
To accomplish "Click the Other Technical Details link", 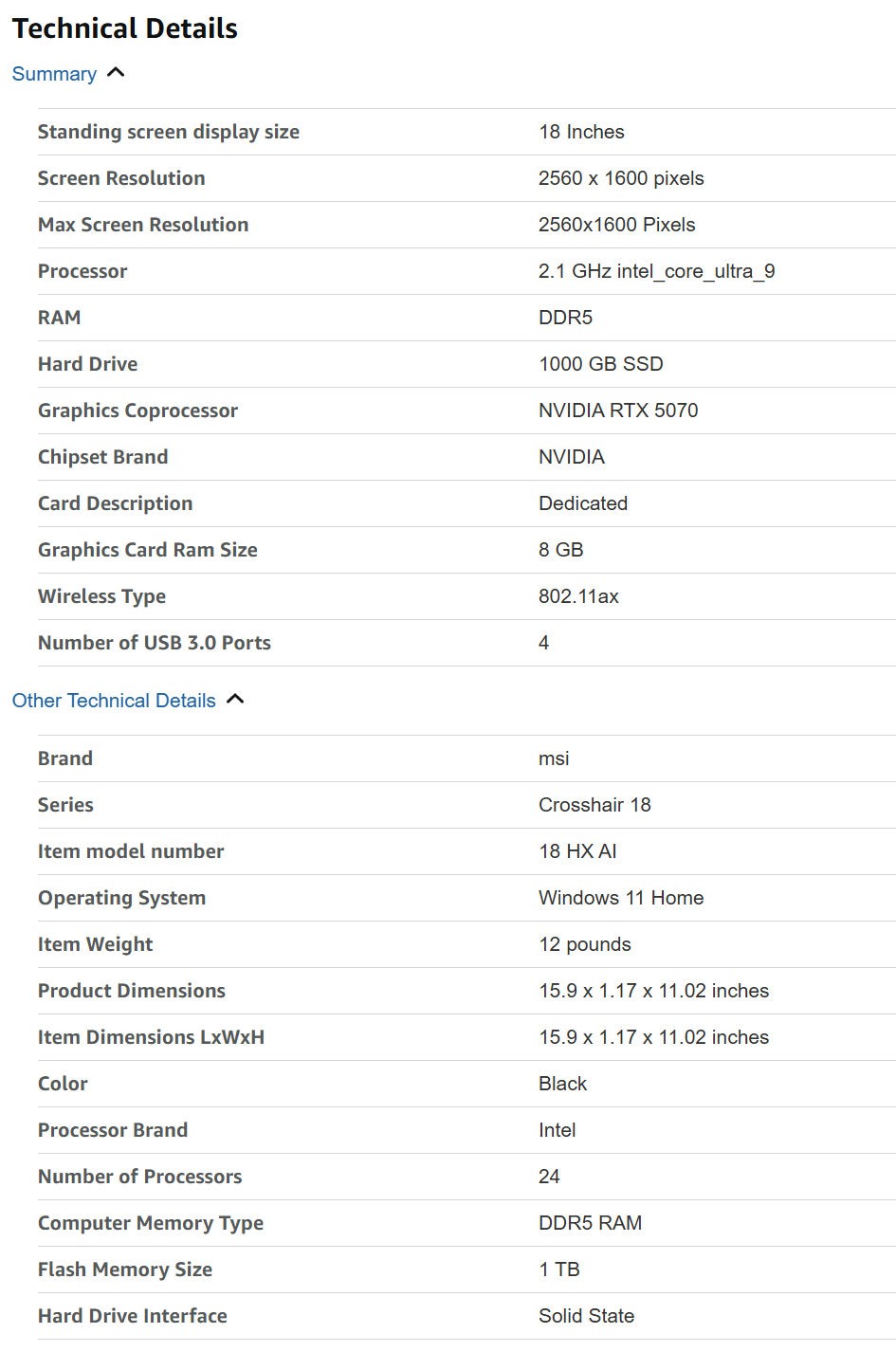I will (x=114, y=701).
